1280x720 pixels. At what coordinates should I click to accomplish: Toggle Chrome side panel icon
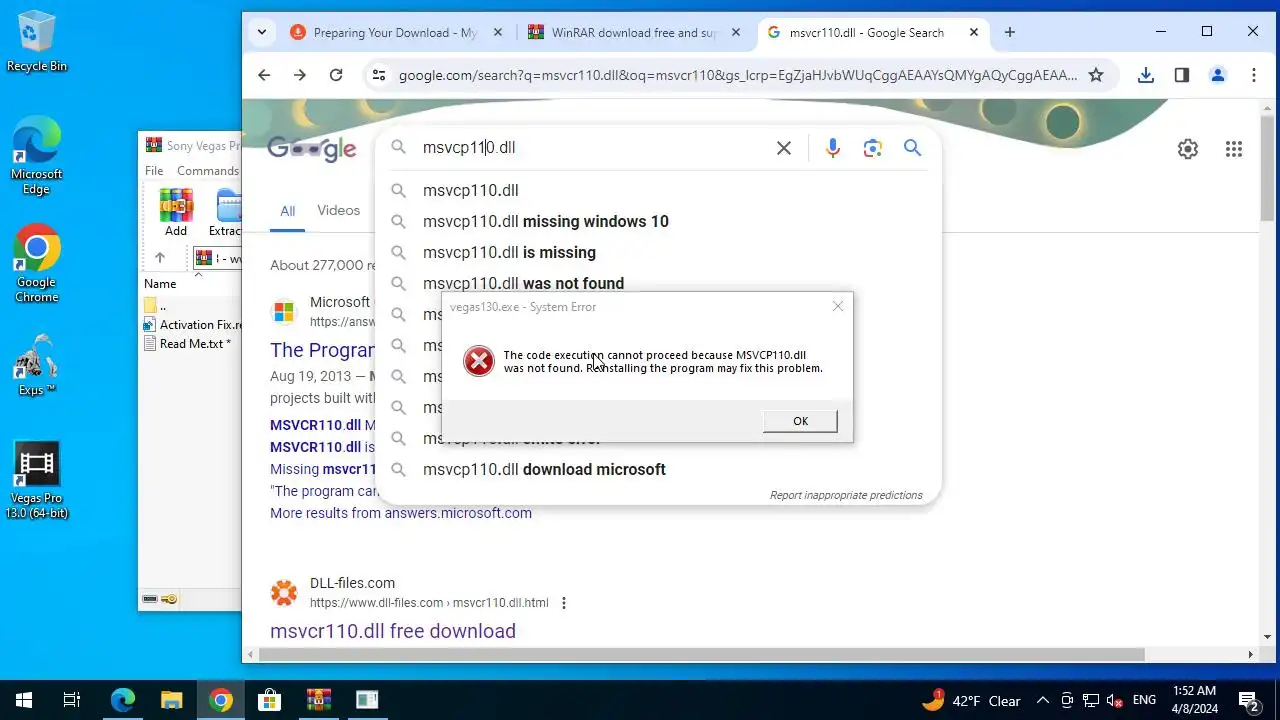click(1182, 75)
